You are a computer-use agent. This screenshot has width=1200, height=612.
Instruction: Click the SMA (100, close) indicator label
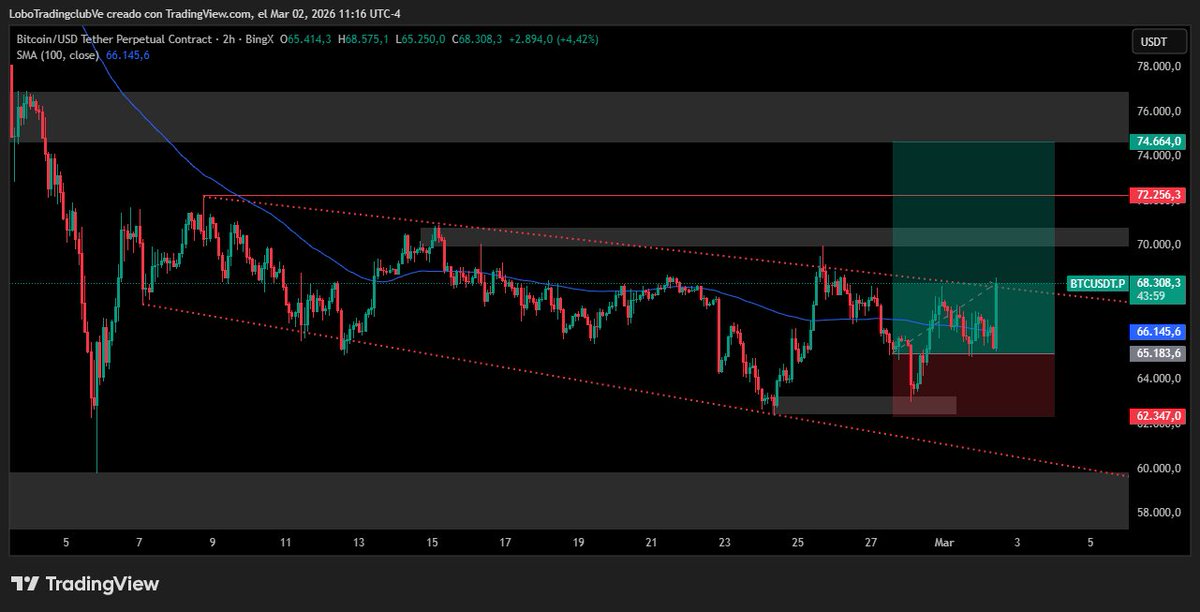coord(58,55)
